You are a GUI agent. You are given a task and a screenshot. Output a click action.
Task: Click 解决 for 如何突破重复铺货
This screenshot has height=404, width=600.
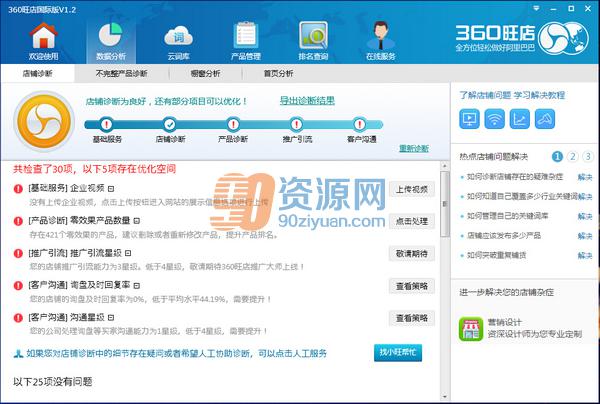pyautogui.click(x=585, y=255)
